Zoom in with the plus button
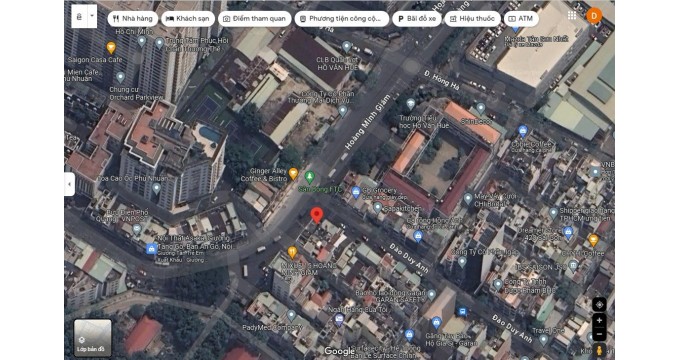This screenshot has width=680, height=360. point(599,321)
